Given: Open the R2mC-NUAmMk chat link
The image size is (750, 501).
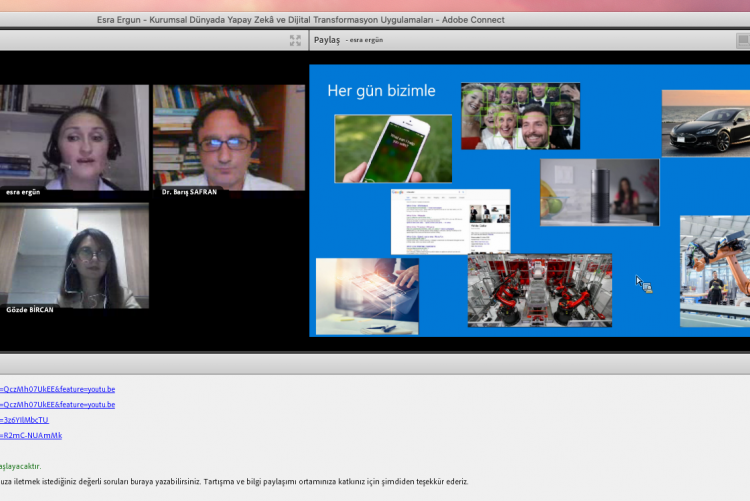Looking at the screenshot, I should pyautogui.click(x=31, y=435).
